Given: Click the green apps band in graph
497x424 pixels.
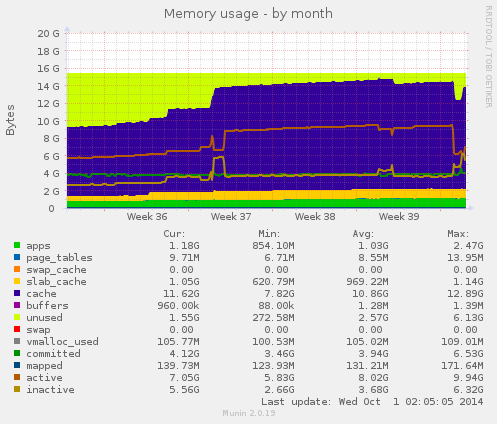Looking at the screenshot, I should tap(267, 203).
